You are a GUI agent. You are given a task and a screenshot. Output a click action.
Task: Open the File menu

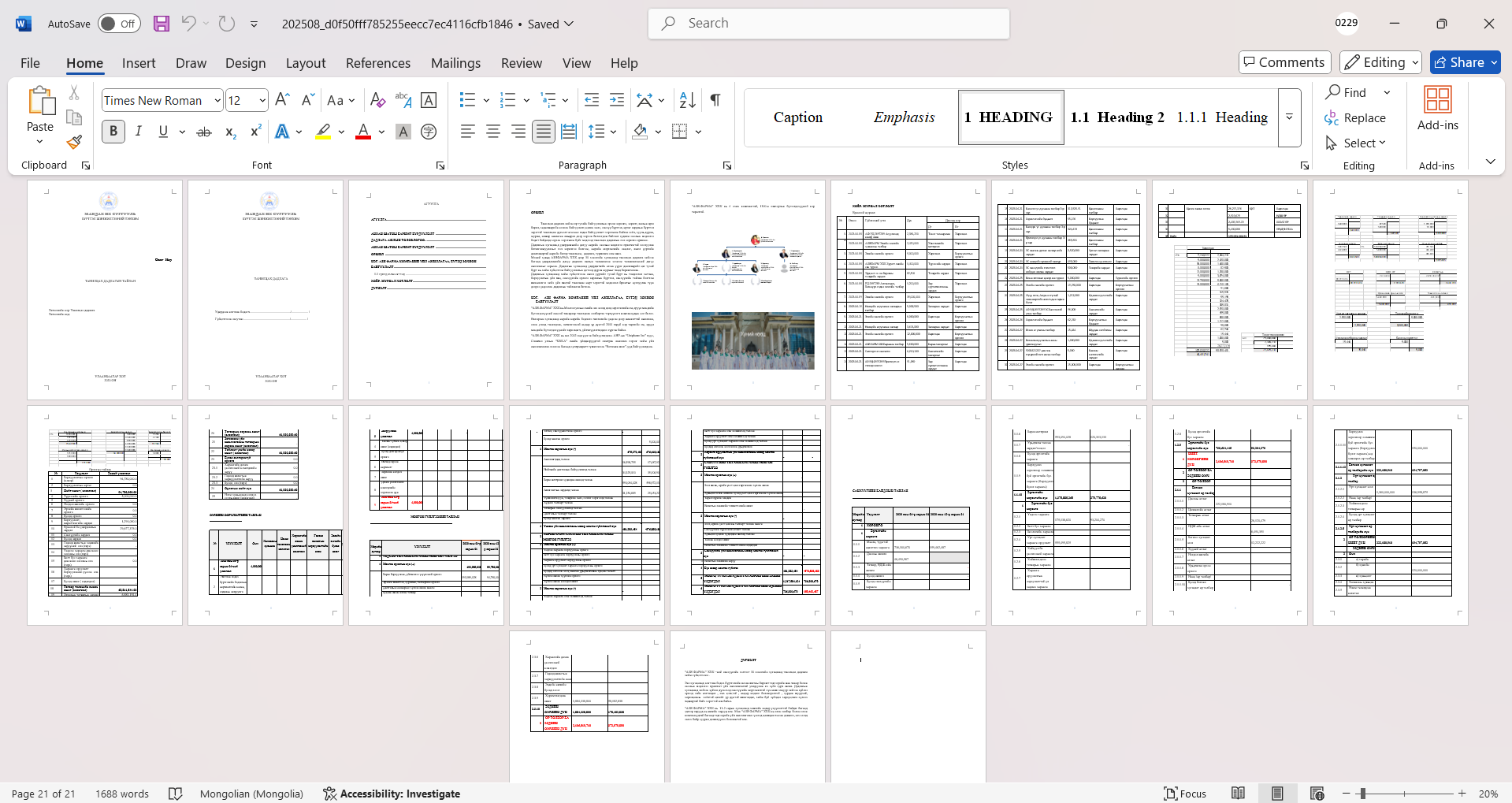30,63
